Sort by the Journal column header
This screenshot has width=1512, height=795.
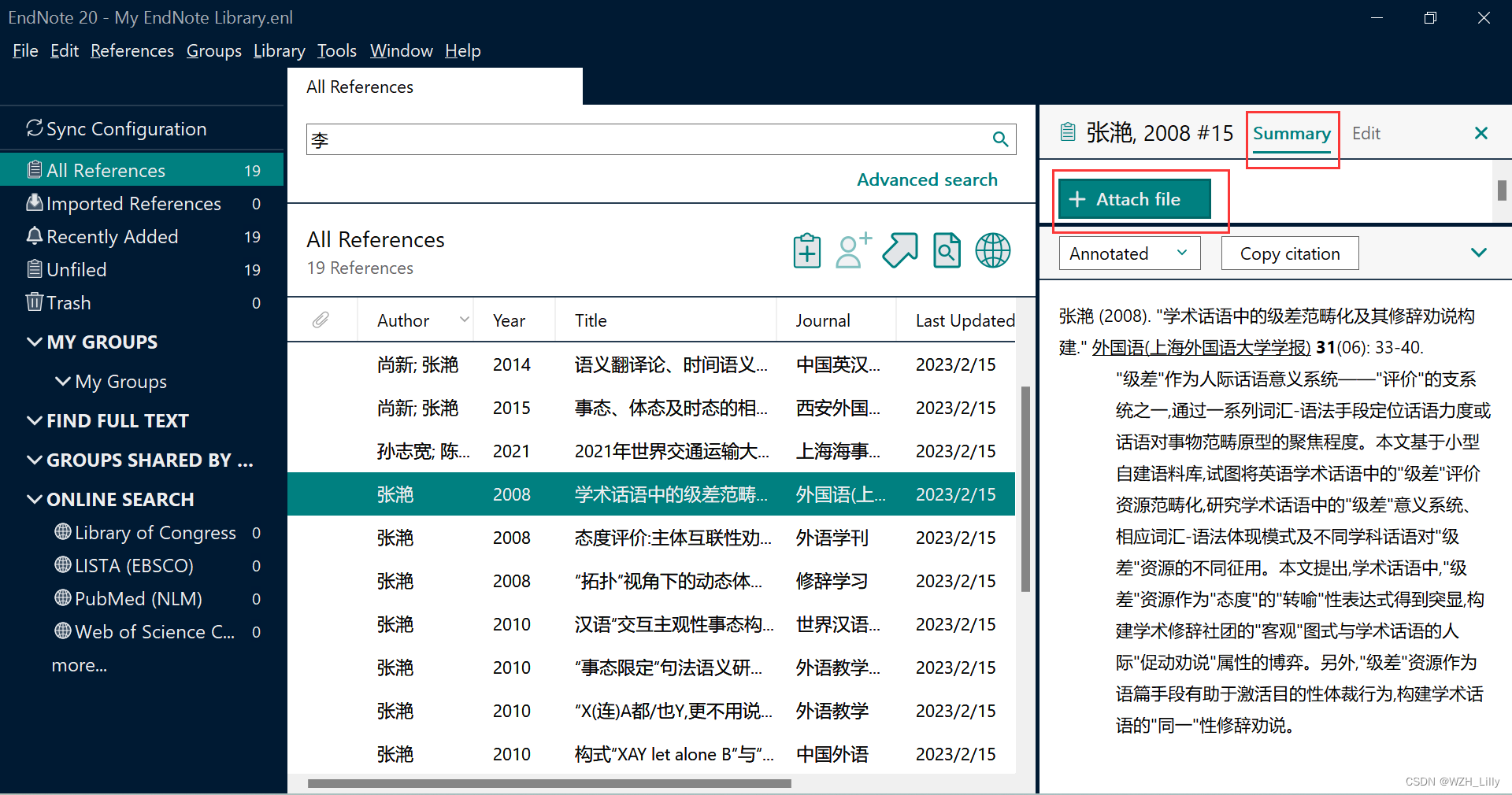(836, 320)
